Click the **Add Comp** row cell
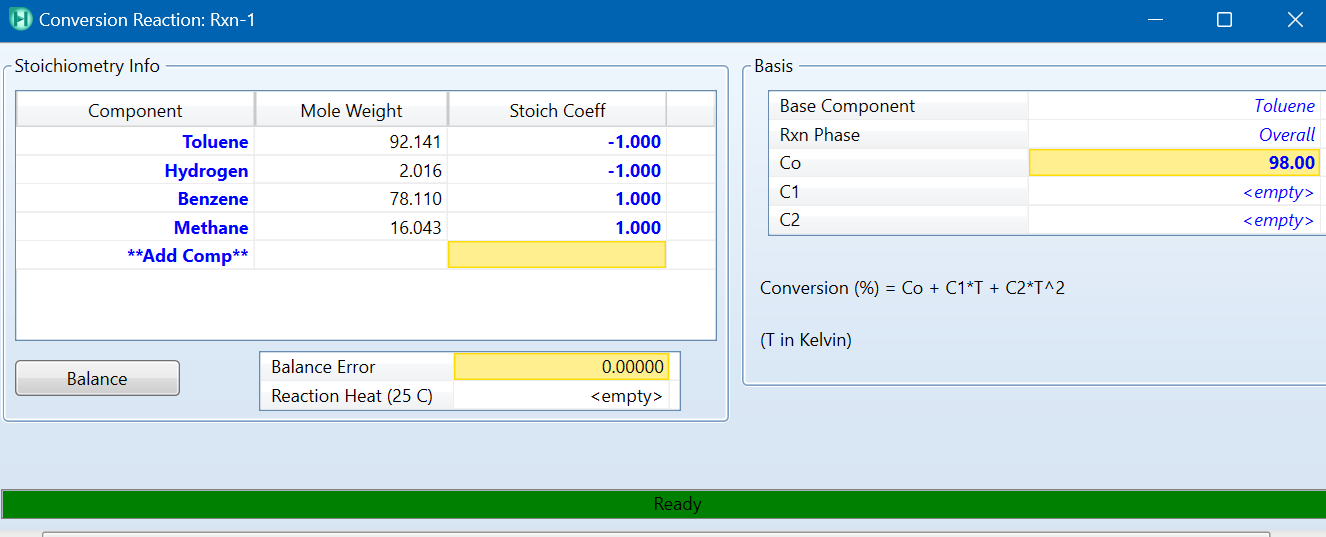The width and height of the screenshot is (1326, 537). pyautogui.click(x=136, y=255)
